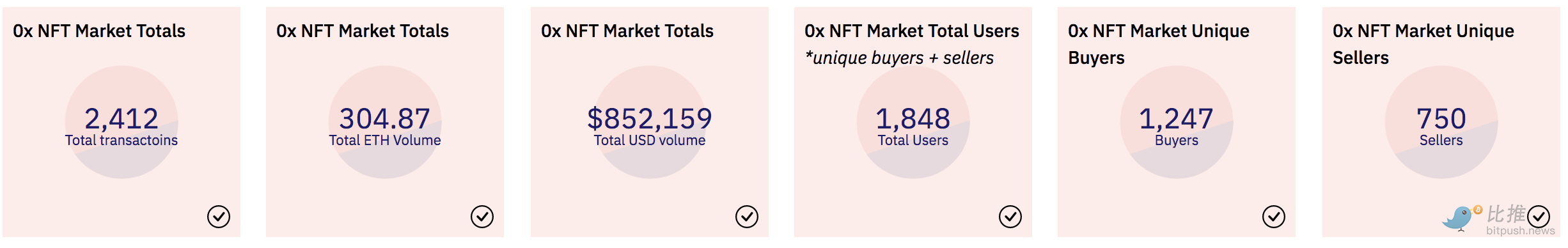Select the 304.87 ETH volume counter

(385, 119)
